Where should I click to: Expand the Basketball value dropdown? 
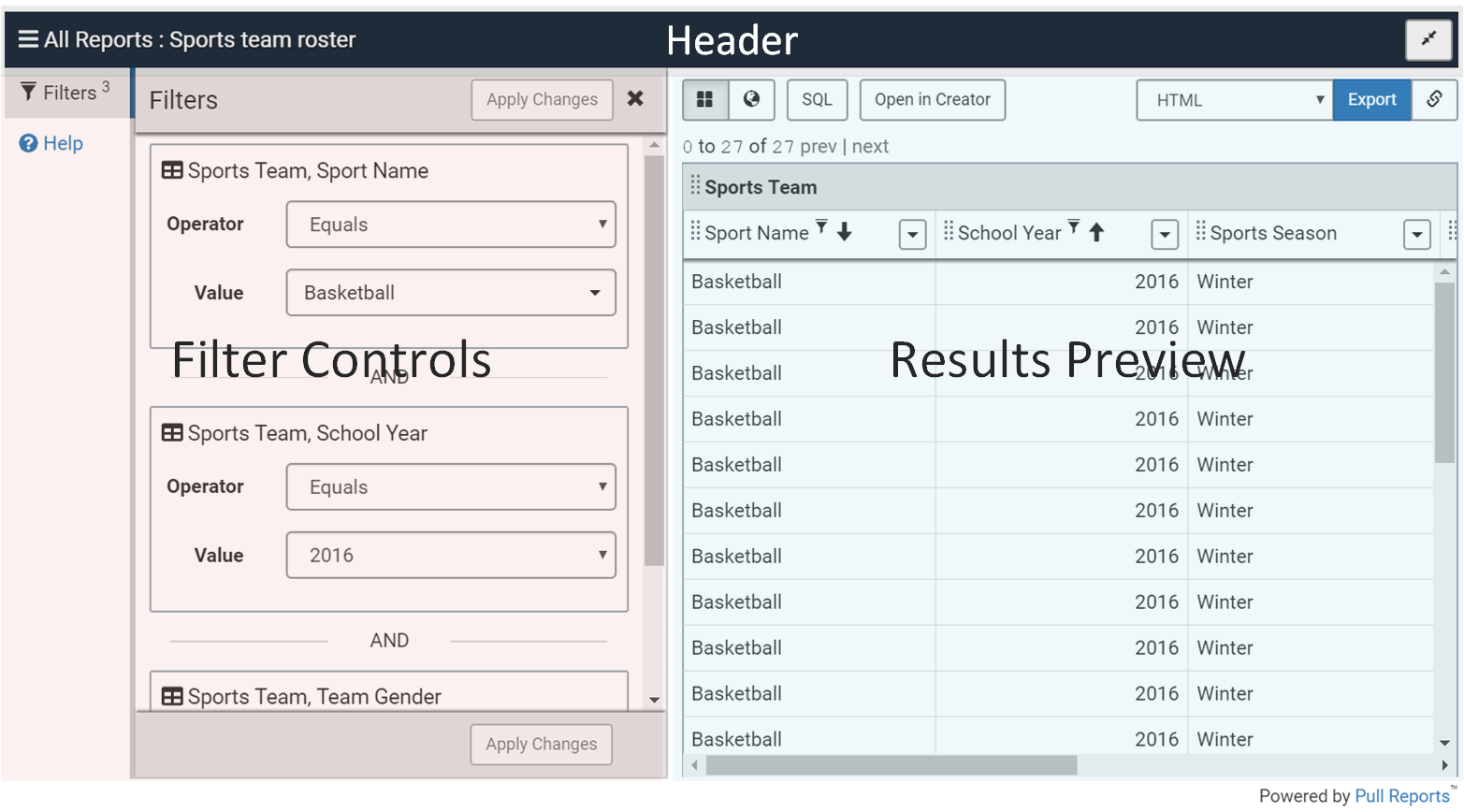click(x=595, y=293)
